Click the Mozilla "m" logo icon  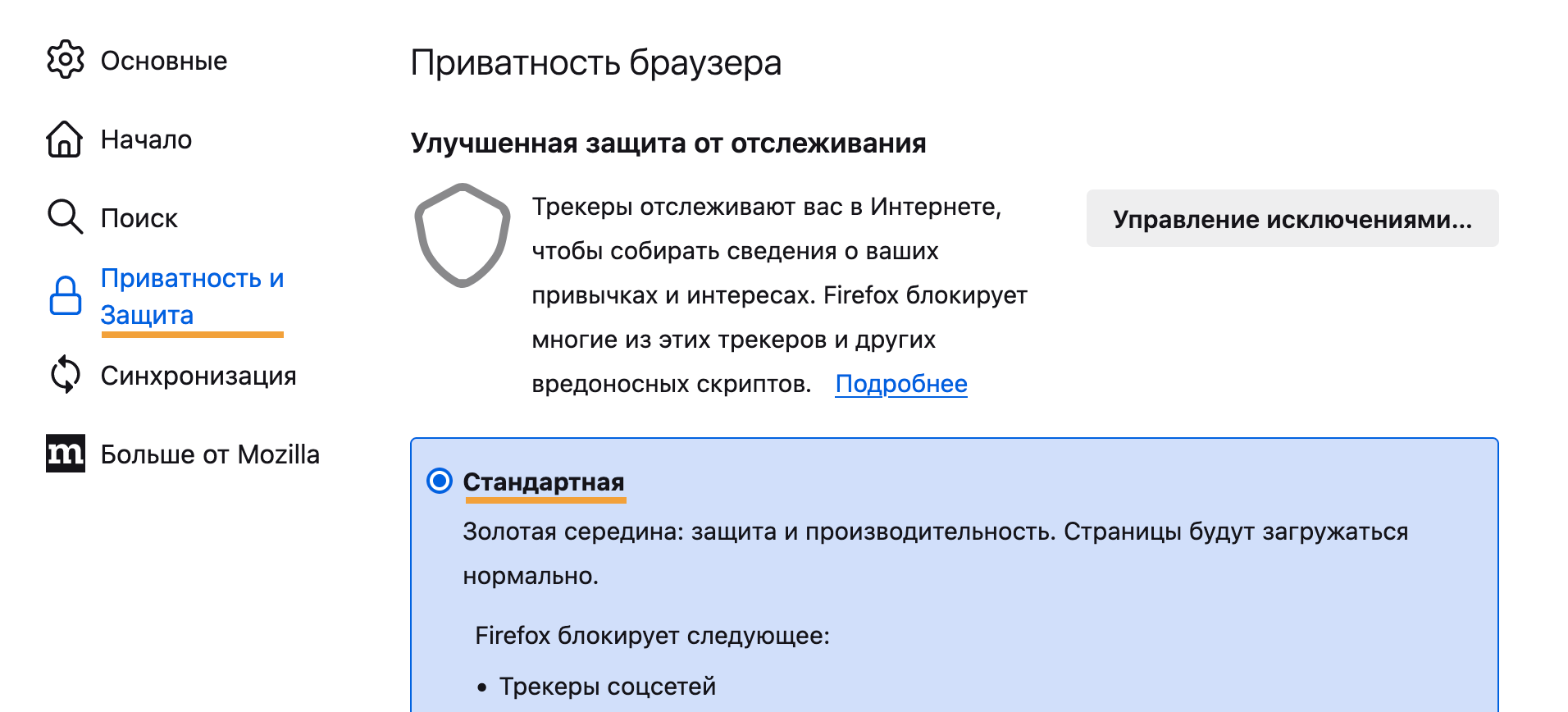coord(66,454)
